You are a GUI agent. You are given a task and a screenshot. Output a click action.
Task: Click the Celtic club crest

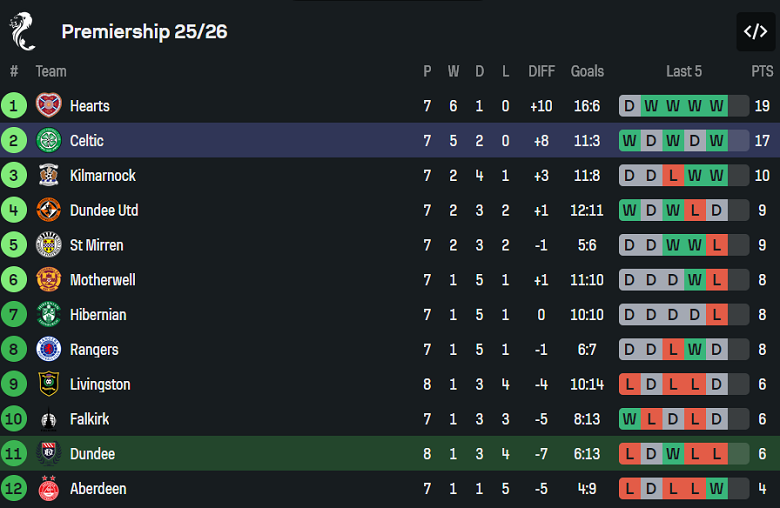pyautogui.click(x=49, y=140)
